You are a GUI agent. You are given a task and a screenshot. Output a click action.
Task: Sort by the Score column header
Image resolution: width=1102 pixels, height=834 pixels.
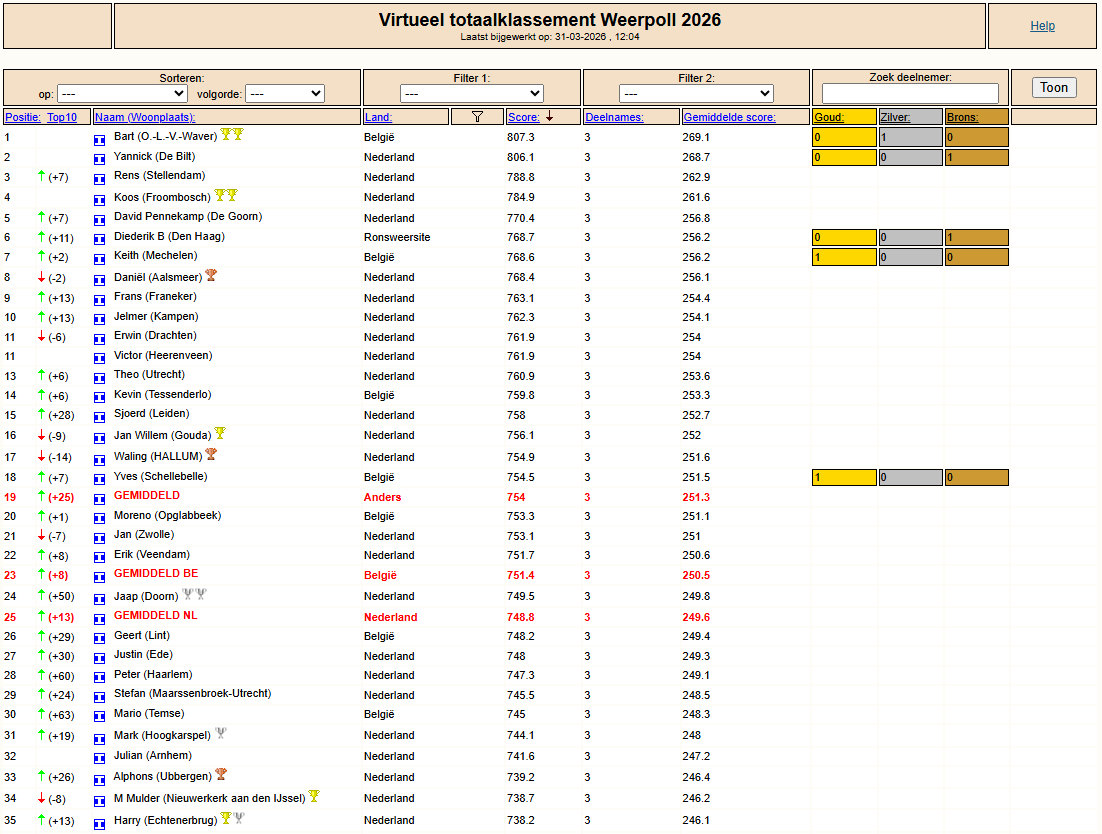coord(523,117)
